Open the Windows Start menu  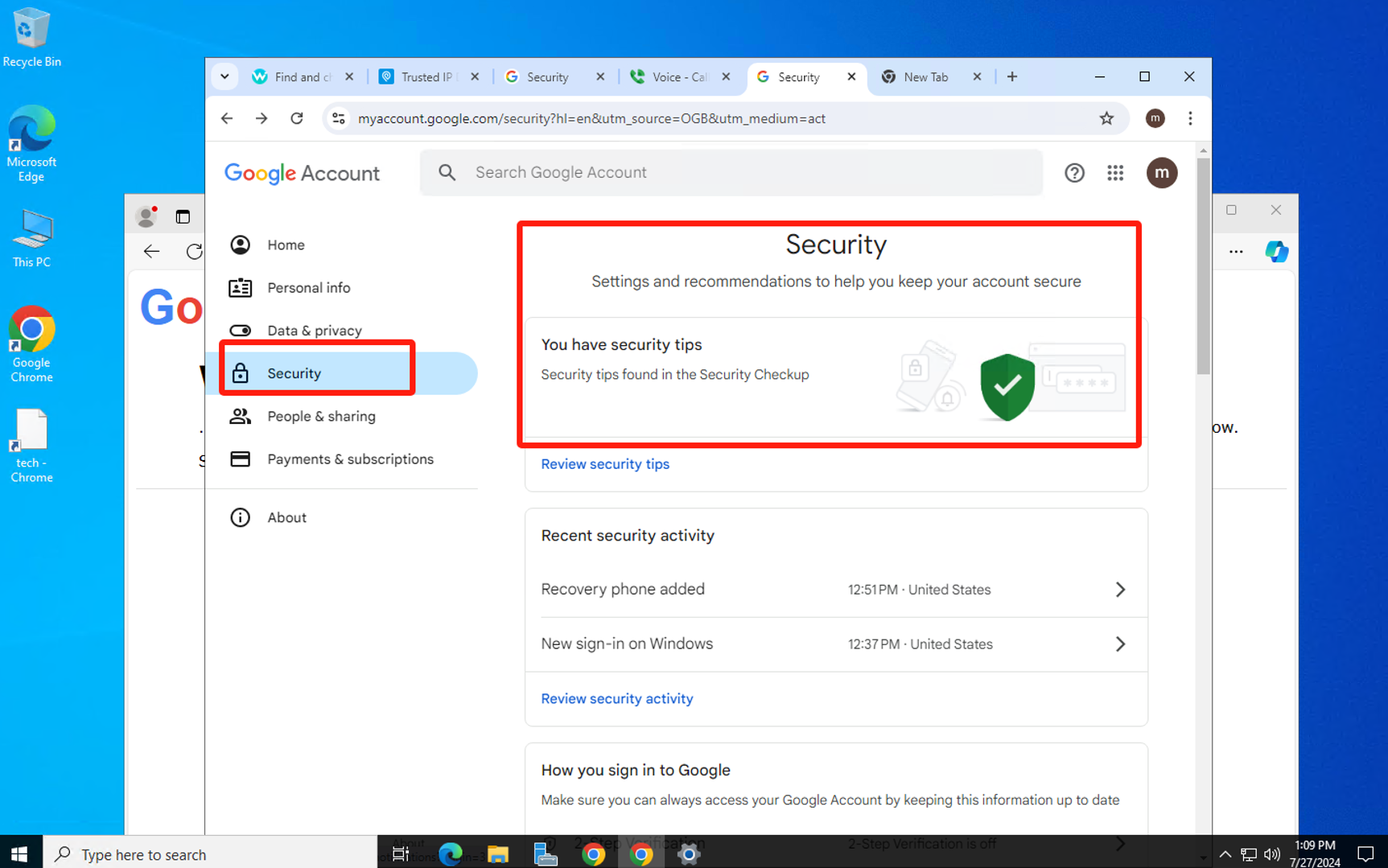coord(20,854)
